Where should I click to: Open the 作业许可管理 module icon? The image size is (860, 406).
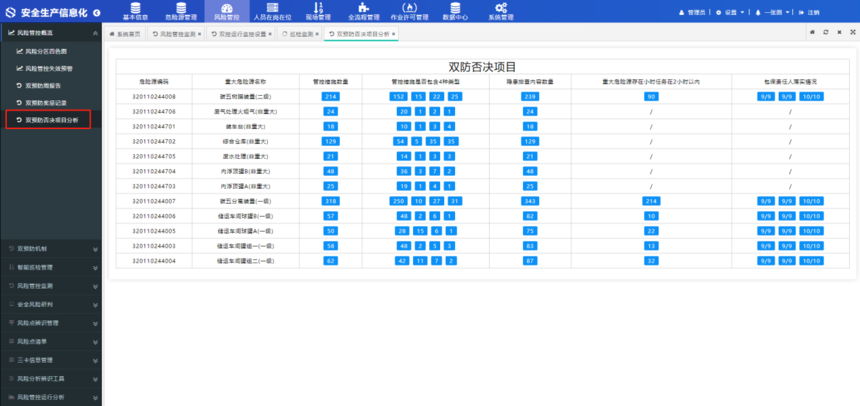coord(409,8)
